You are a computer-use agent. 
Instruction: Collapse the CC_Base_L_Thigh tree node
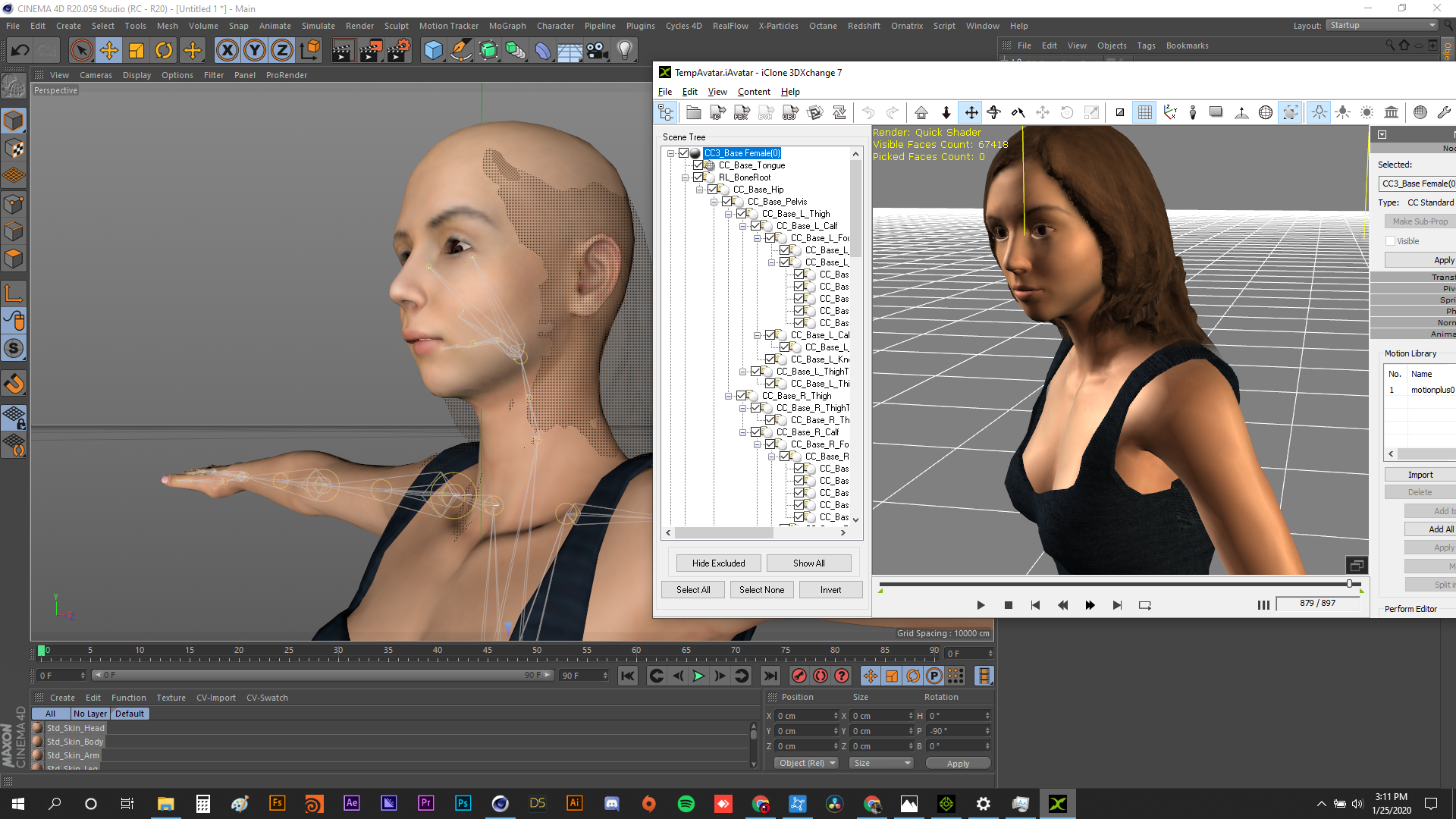(x=728, y=214)
